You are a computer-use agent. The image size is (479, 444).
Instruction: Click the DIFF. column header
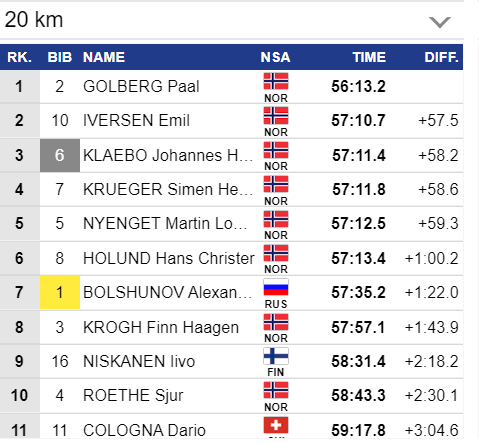coord(441,57)
